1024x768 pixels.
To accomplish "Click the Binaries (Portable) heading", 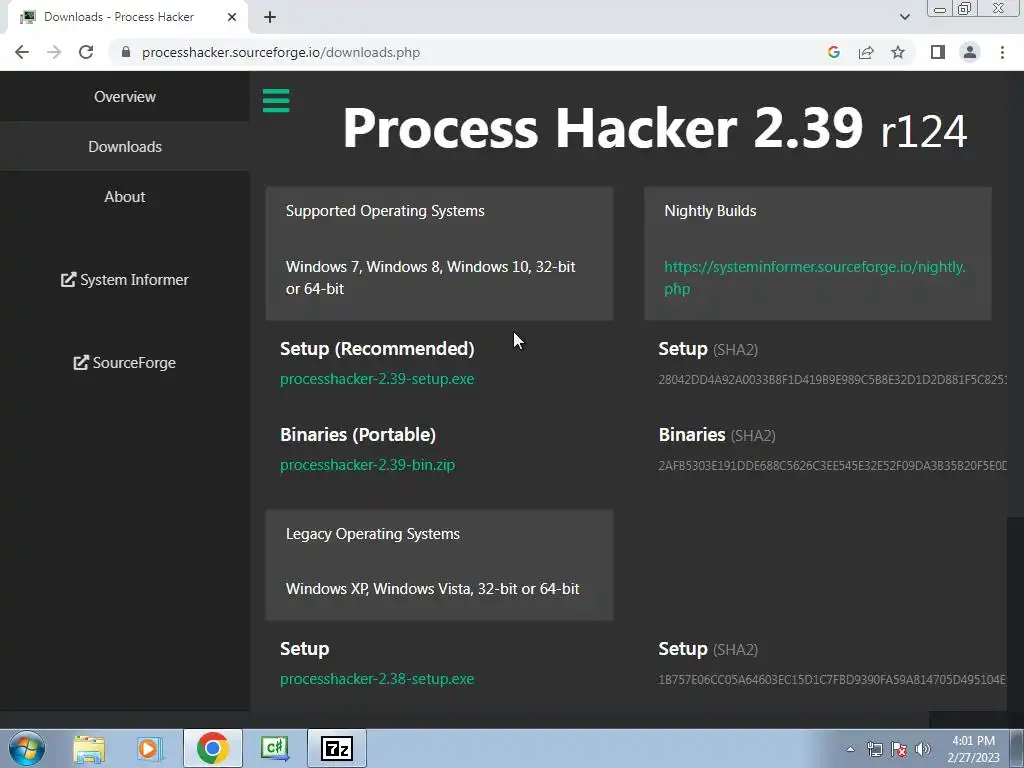I will tap(358, 435).
